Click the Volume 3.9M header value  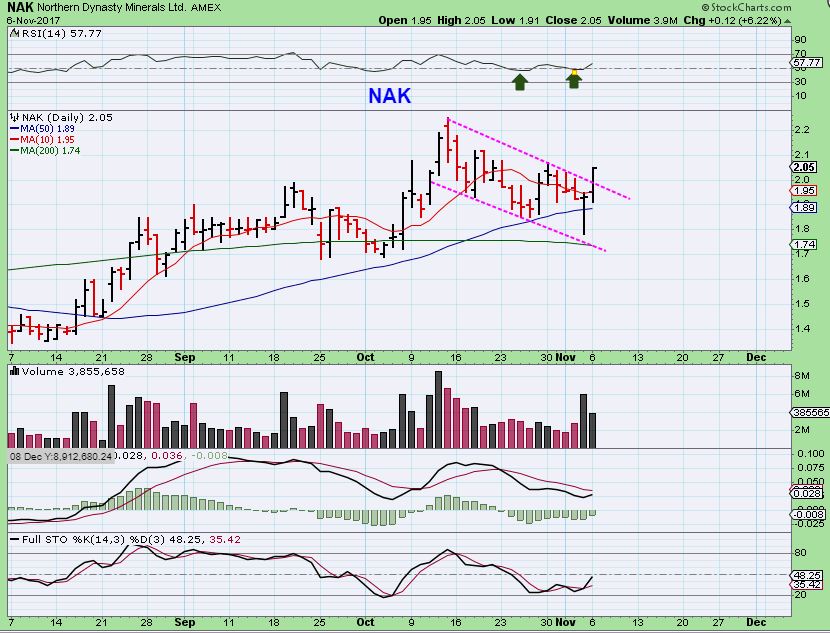(x=643, y=21)
